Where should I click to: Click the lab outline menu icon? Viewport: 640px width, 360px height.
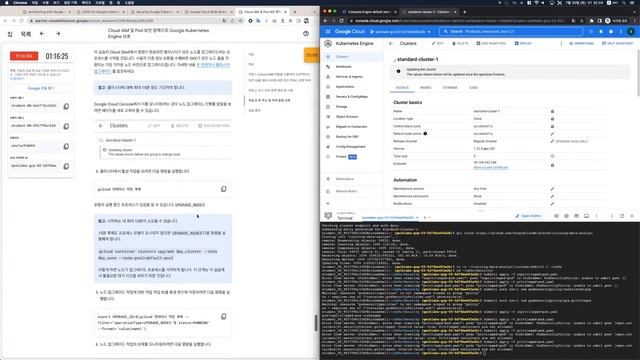click(26, 34)
